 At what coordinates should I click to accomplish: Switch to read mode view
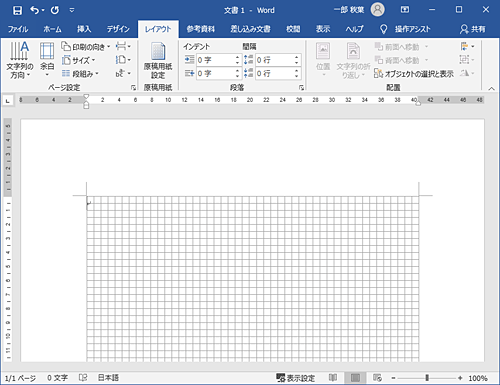click(x=333, y=378)
